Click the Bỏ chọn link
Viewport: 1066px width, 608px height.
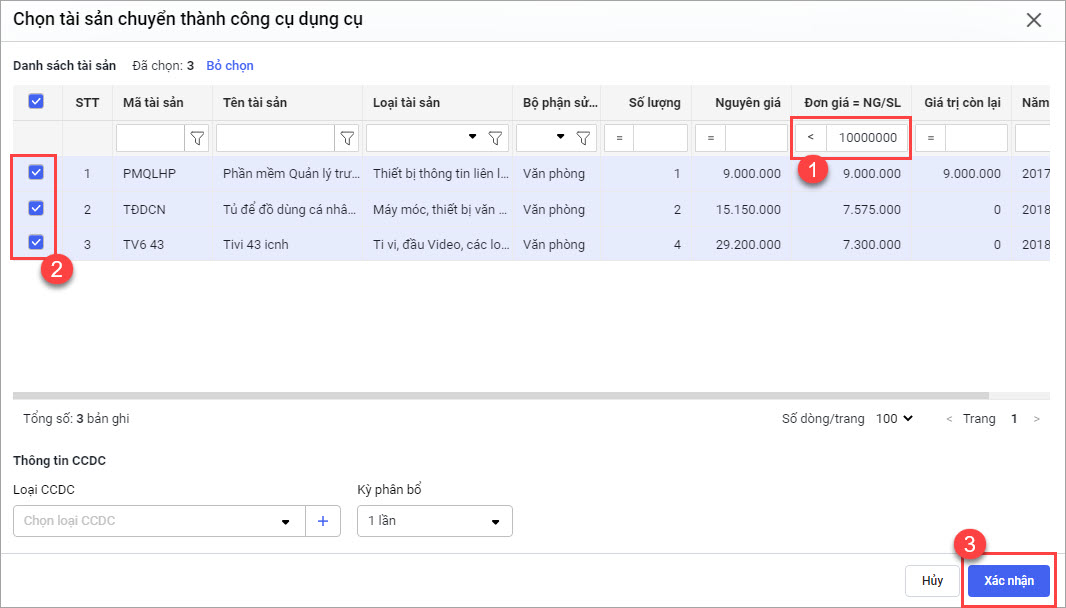(x=230, y=66)
